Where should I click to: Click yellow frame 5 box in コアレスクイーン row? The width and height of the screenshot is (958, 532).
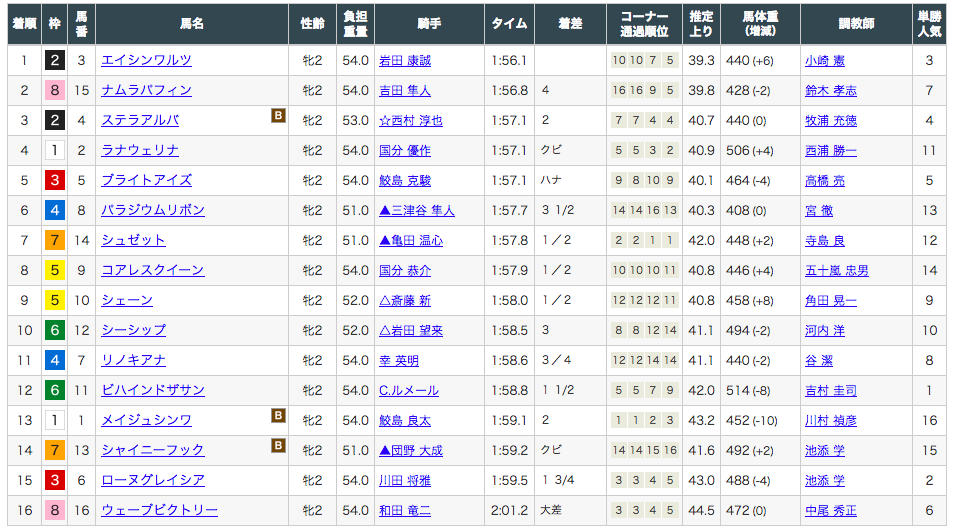pyautogui.click(x=54, y=270)
